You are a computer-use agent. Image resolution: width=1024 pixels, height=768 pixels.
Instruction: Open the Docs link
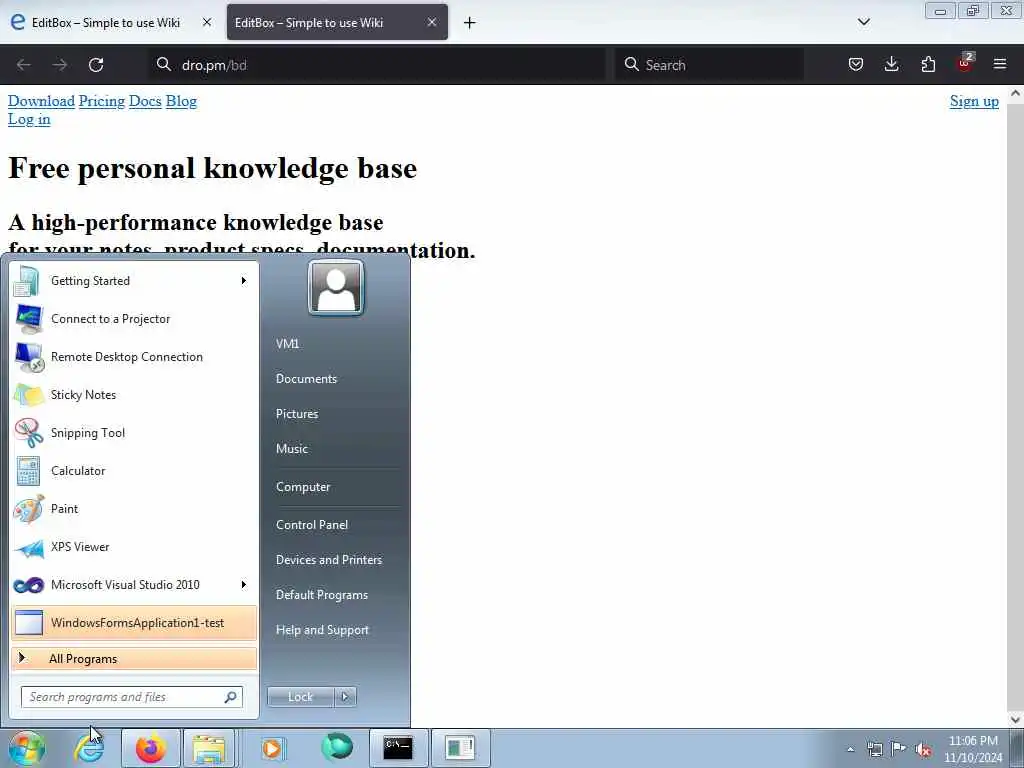[145, 101]
